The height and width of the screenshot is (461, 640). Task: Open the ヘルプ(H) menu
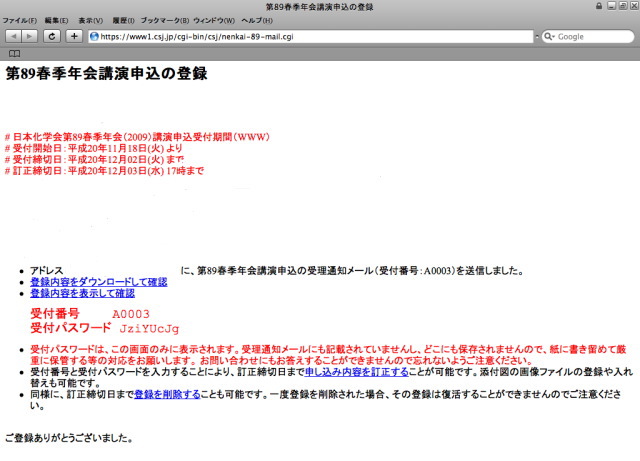(255, 20)
